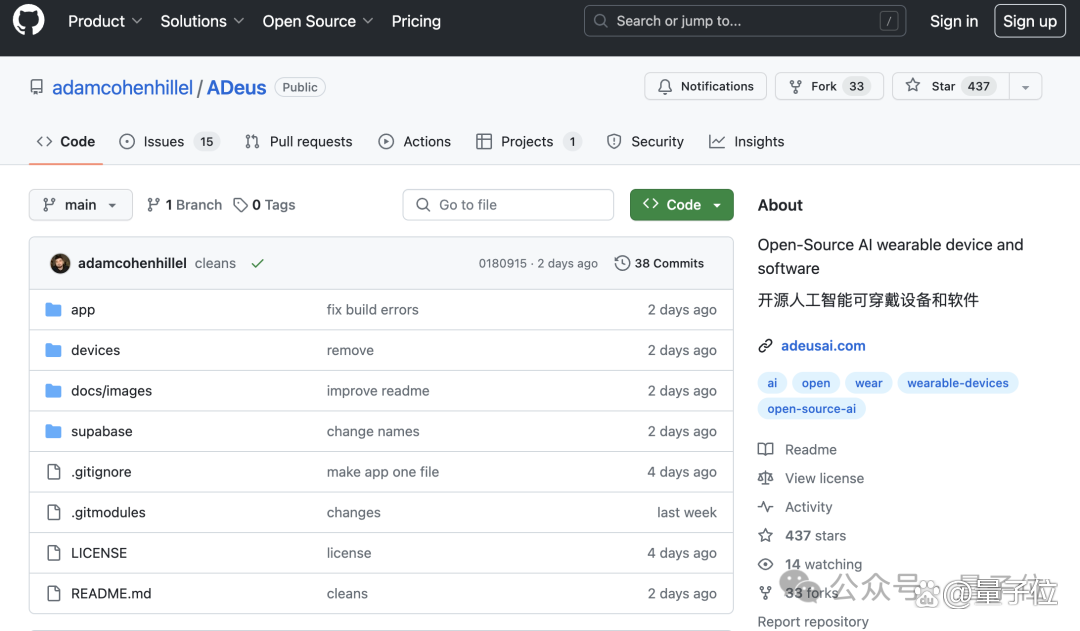The width and height of the screenshot is (1080, 631).
Task: Click the LICENSE file icon
Action: pos(54,553)
